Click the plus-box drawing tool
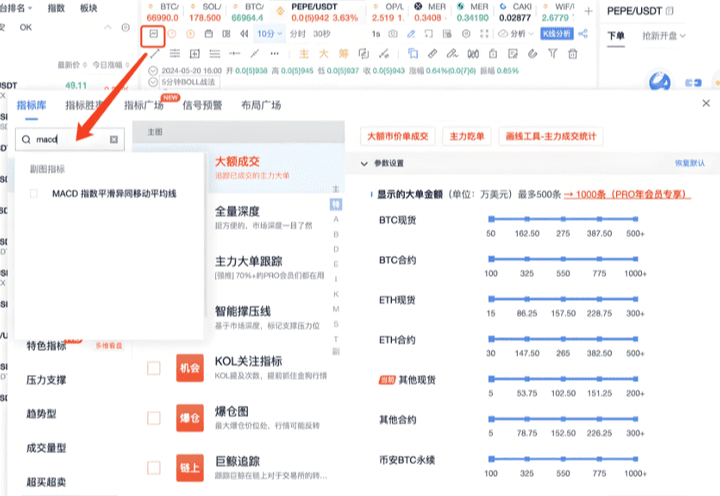The image size is (720, 496). coord(195,54)
